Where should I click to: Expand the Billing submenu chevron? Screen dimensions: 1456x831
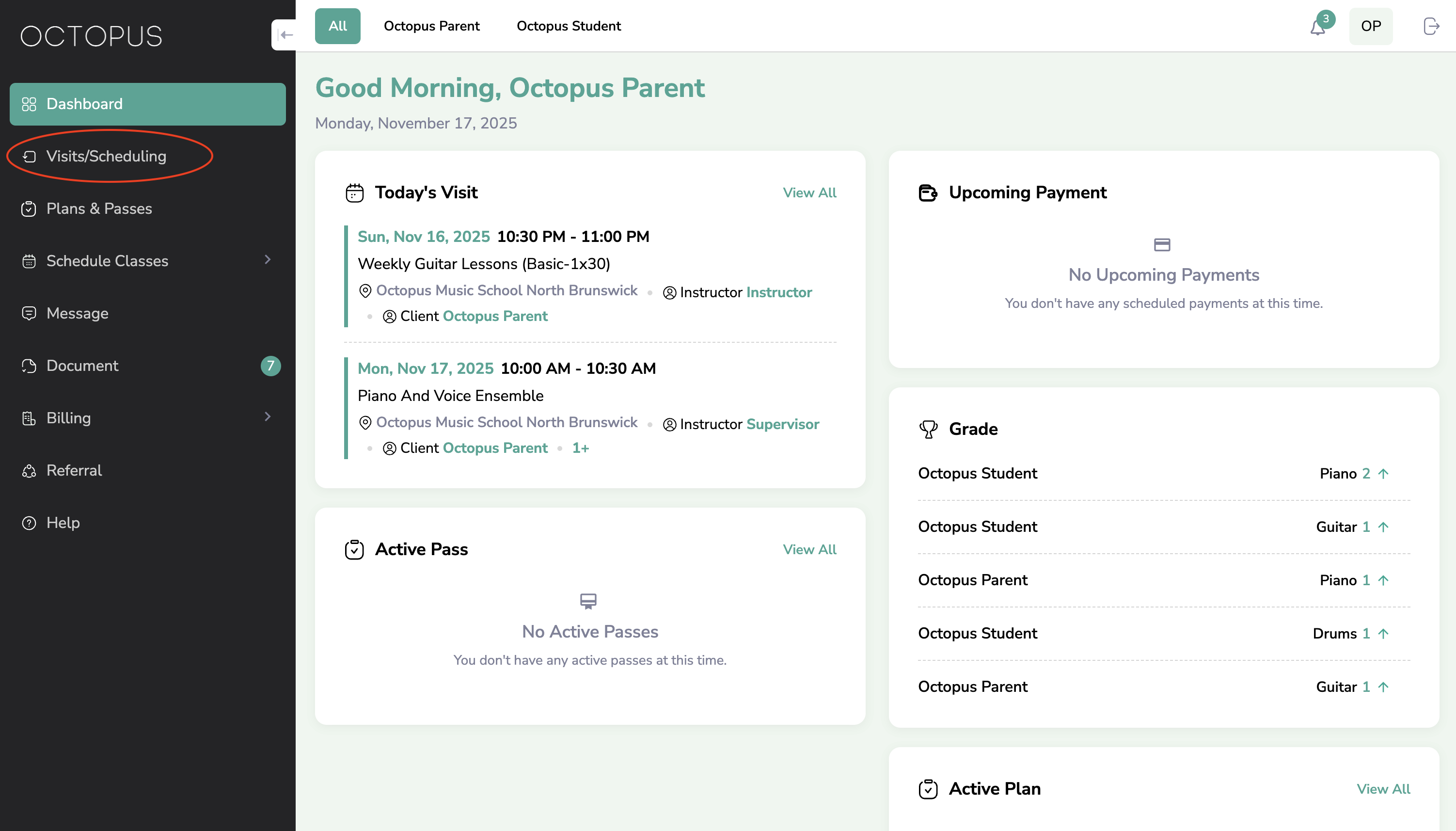[268, 417]
